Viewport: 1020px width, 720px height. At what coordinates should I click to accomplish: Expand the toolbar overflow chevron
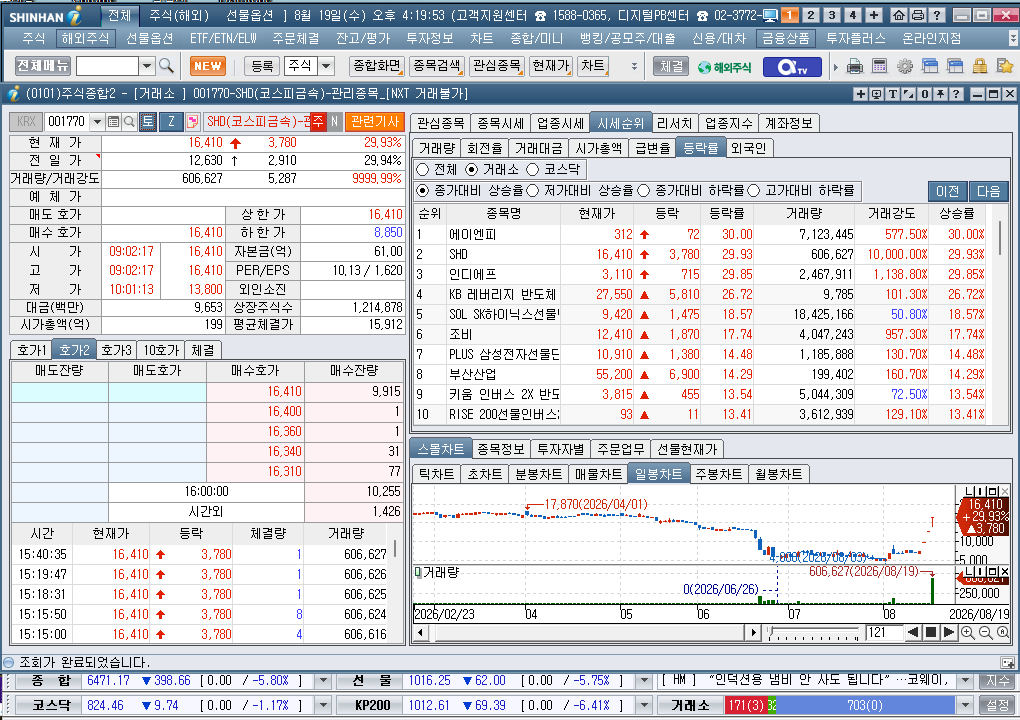634,66
